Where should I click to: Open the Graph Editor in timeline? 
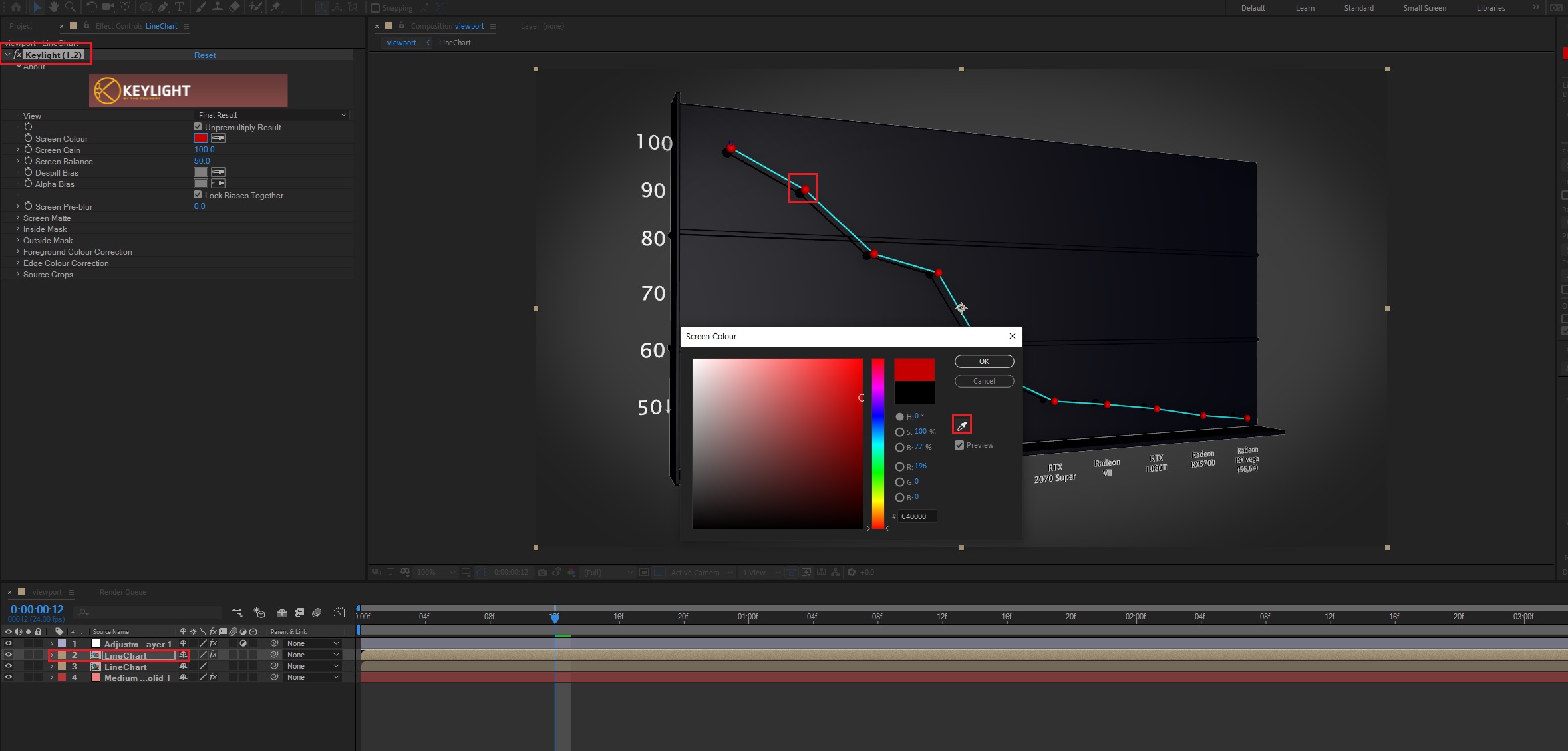[339, 613]
